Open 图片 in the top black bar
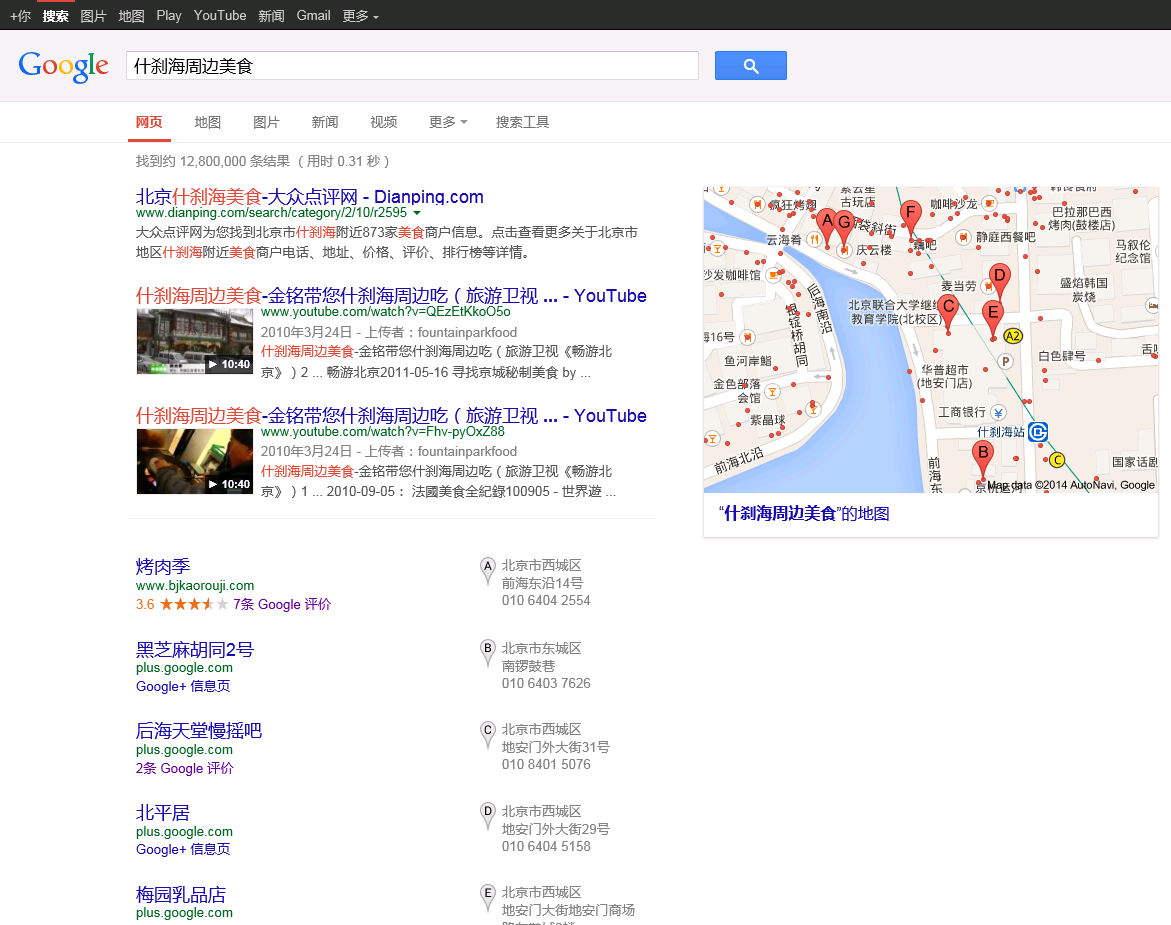Screen dimensions: 1171x925 [x=93, y=16]
